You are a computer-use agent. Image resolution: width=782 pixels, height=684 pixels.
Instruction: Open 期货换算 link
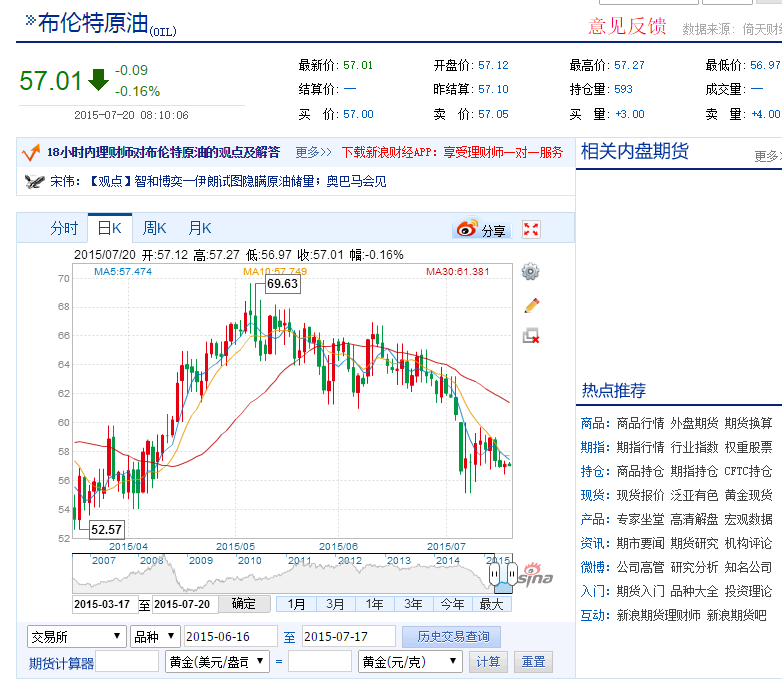748,423
